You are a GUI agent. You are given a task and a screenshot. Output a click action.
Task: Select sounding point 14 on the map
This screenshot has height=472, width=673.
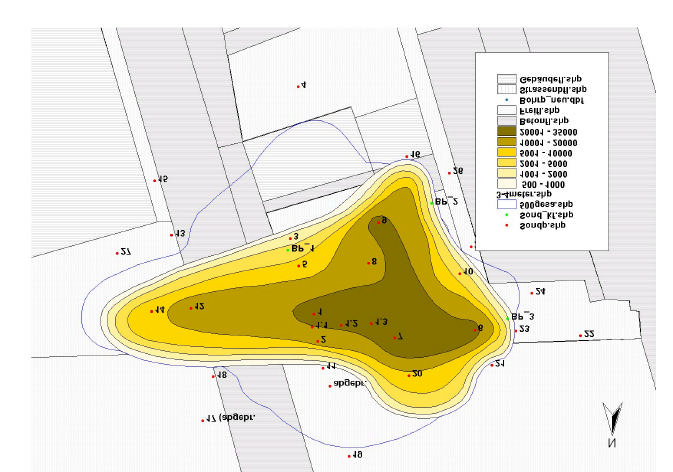tap(152, 311)
